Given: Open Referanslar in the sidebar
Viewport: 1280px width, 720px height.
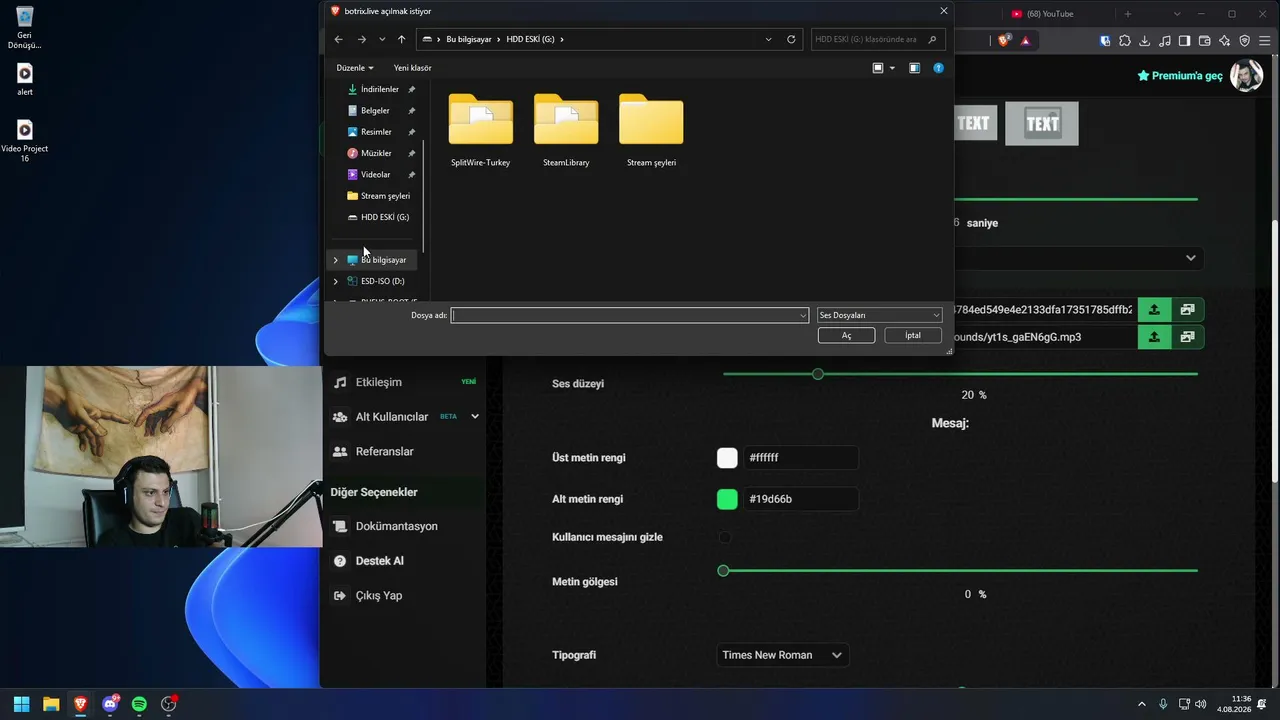Looking at the screenshot, I should pos(385,451).
